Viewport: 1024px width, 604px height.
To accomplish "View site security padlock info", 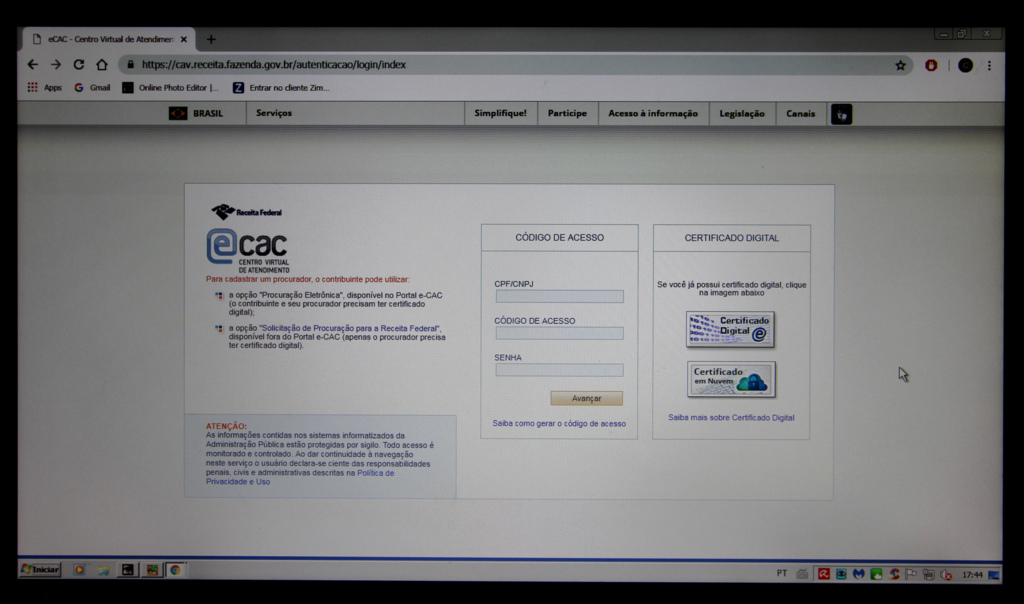I will pyautogui.click(x=130, y=65).
